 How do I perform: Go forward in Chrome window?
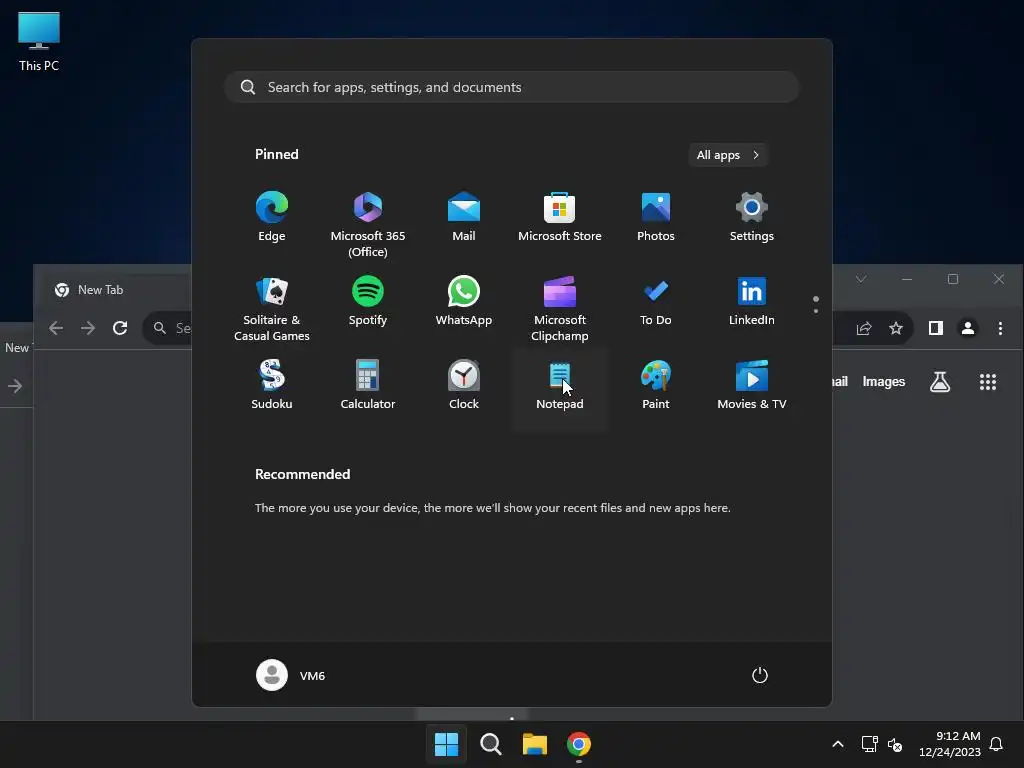tap(88, 328)
